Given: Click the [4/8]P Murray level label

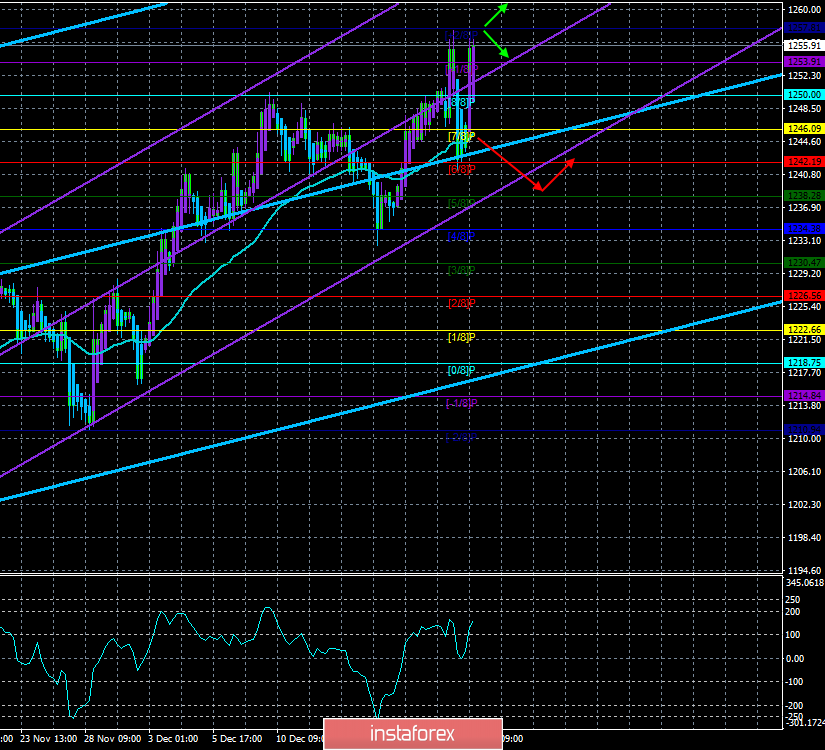Looking at the screenshot, I should point(461,236).
